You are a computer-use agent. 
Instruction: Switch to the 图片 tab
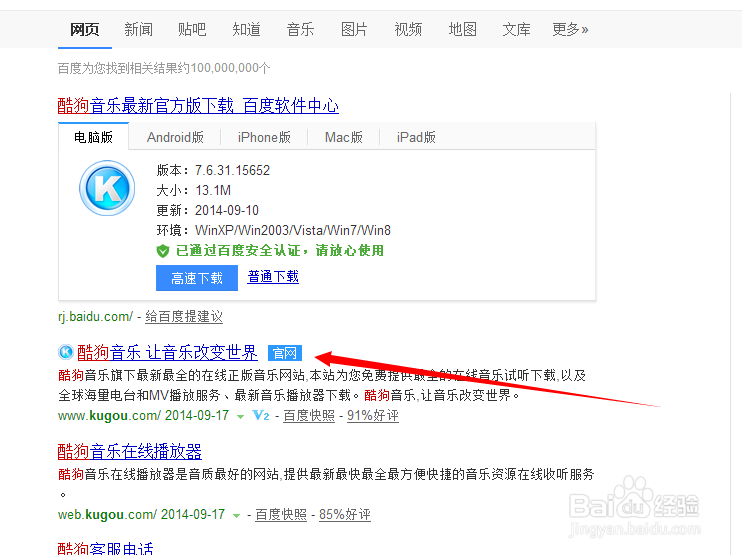tap(354, 29)
